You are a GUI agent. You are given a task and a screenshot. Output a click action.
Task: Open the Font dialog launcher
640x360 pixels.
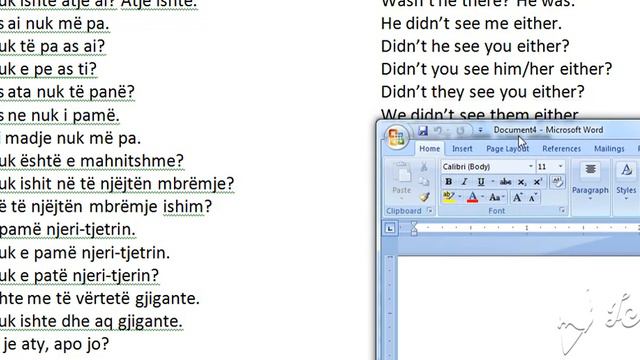tap(562, 211)
